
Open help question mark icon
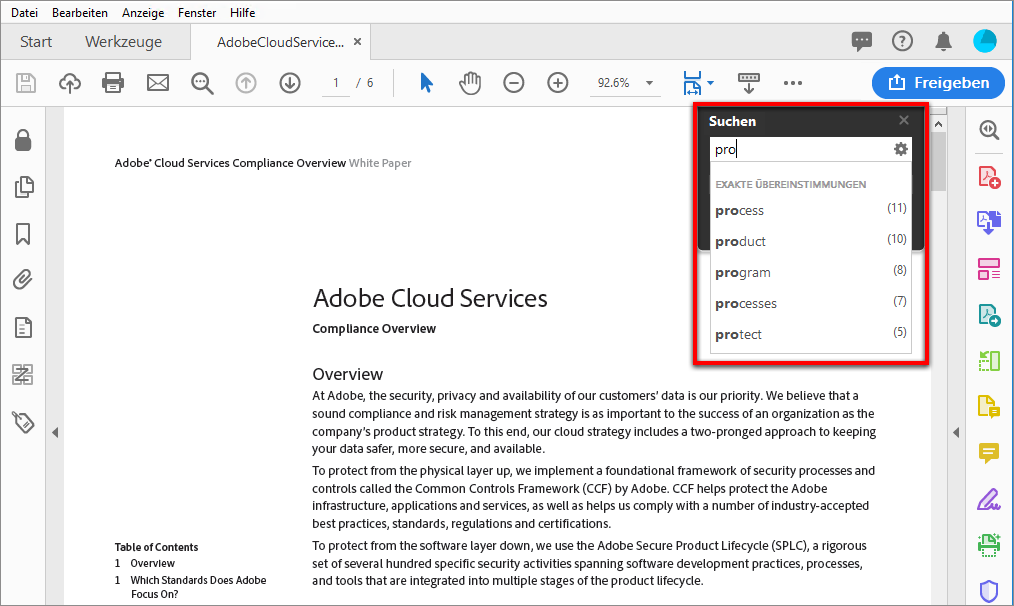(x=902, y=41)
